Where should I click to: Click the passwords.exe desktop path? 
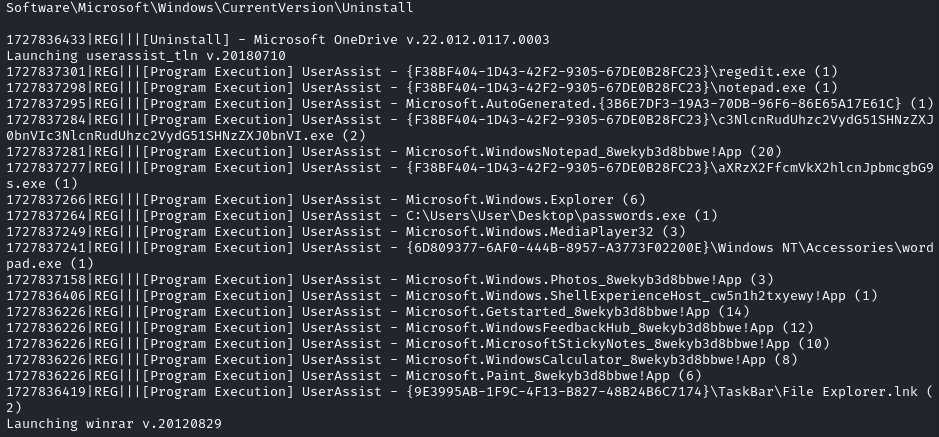point(561,216)
